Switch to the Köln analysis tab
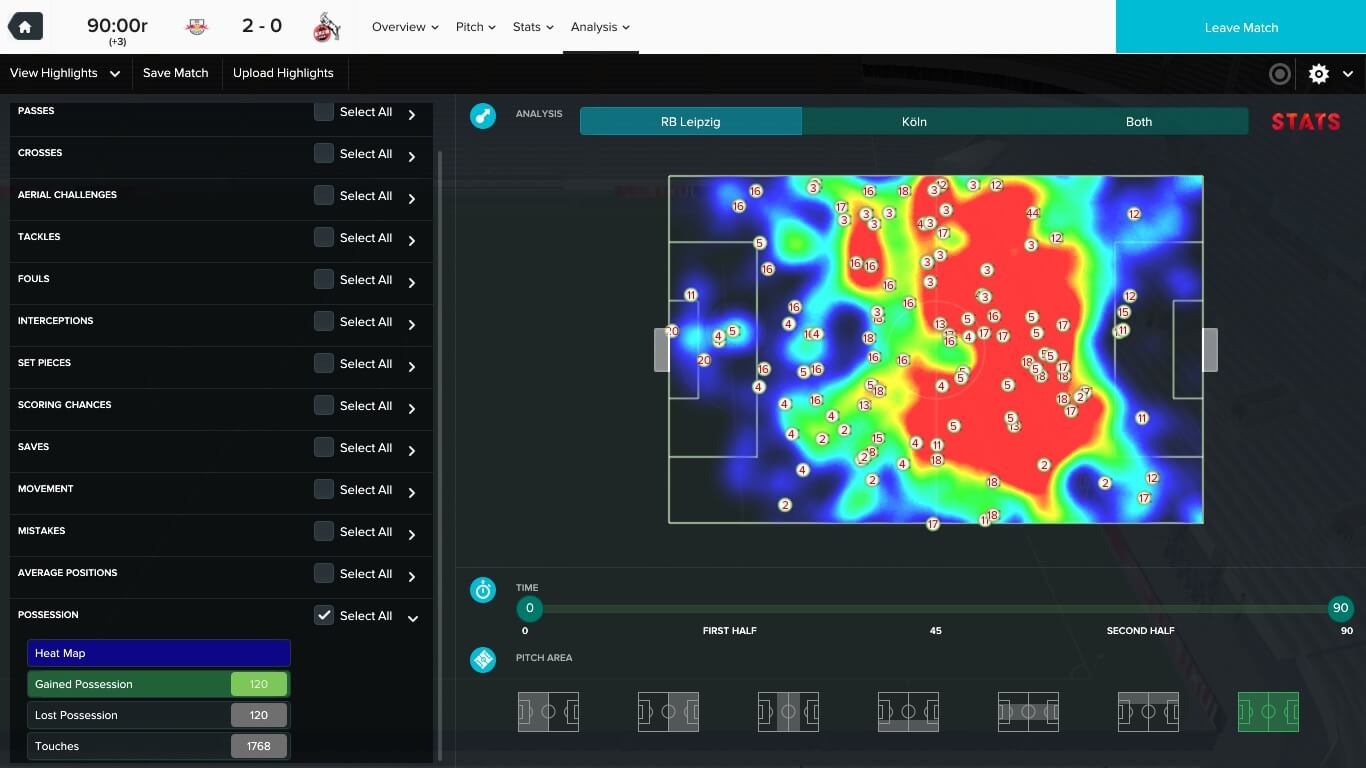 point(914,121)
